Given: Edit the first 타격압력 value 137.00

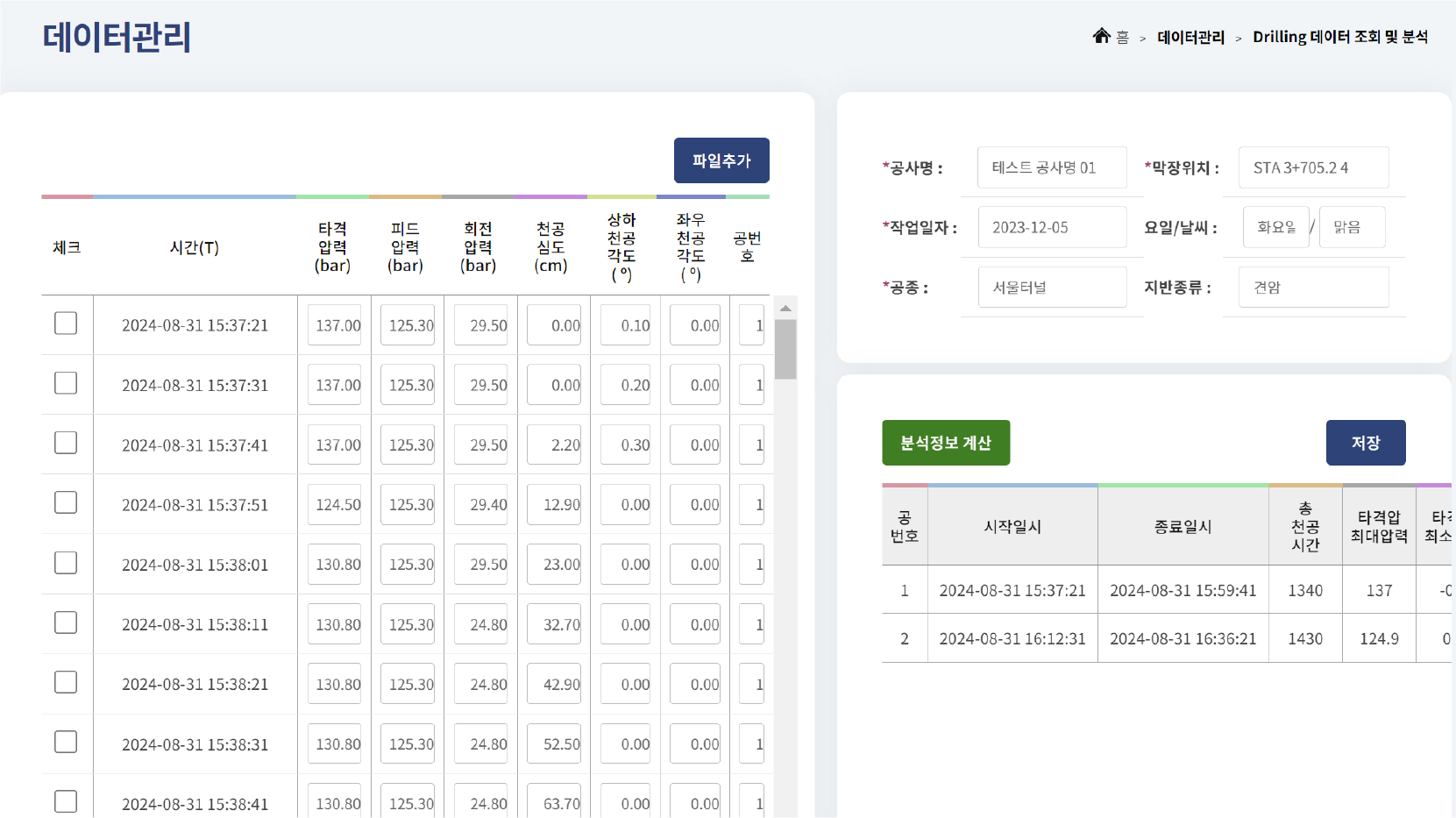Looking at the screenshot, I should [x=335, y=324].
